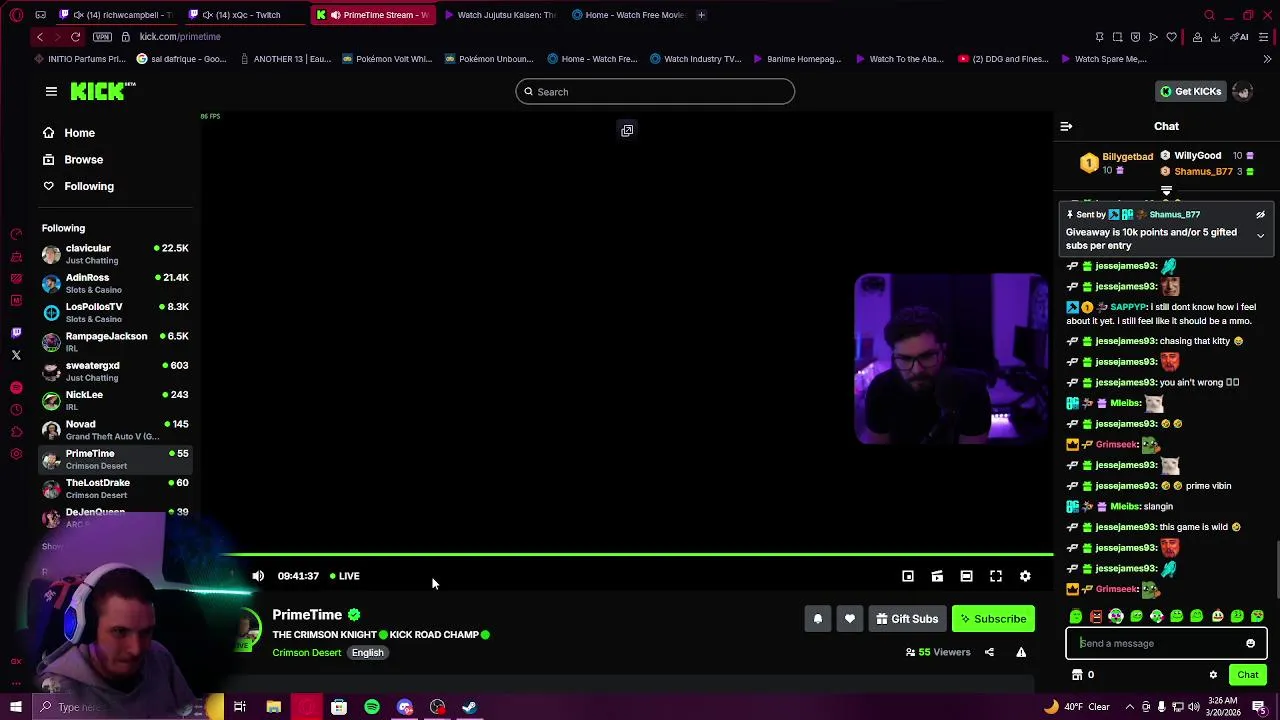Hide the pinned message with the eye icon
This screenshot has height=720, width=1280.
tap(1260, 214)
